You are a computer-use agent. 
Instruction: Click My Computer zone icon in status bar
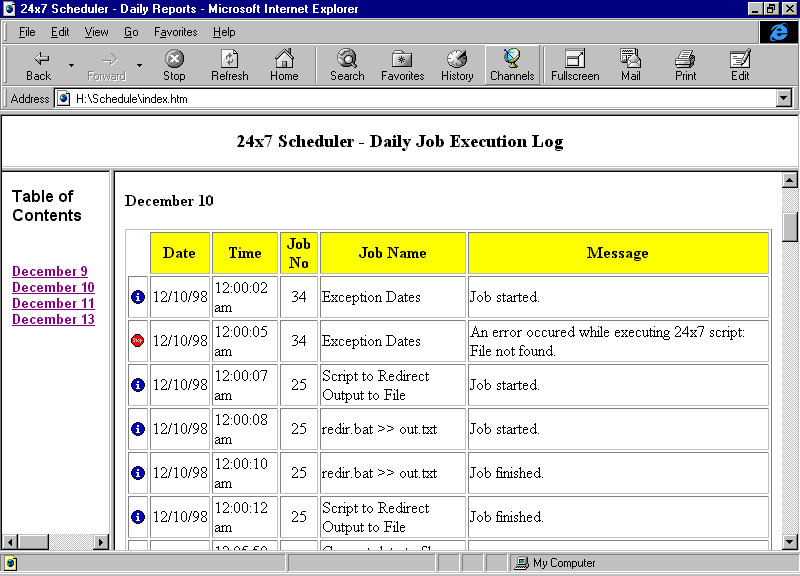tap(521, 563)
